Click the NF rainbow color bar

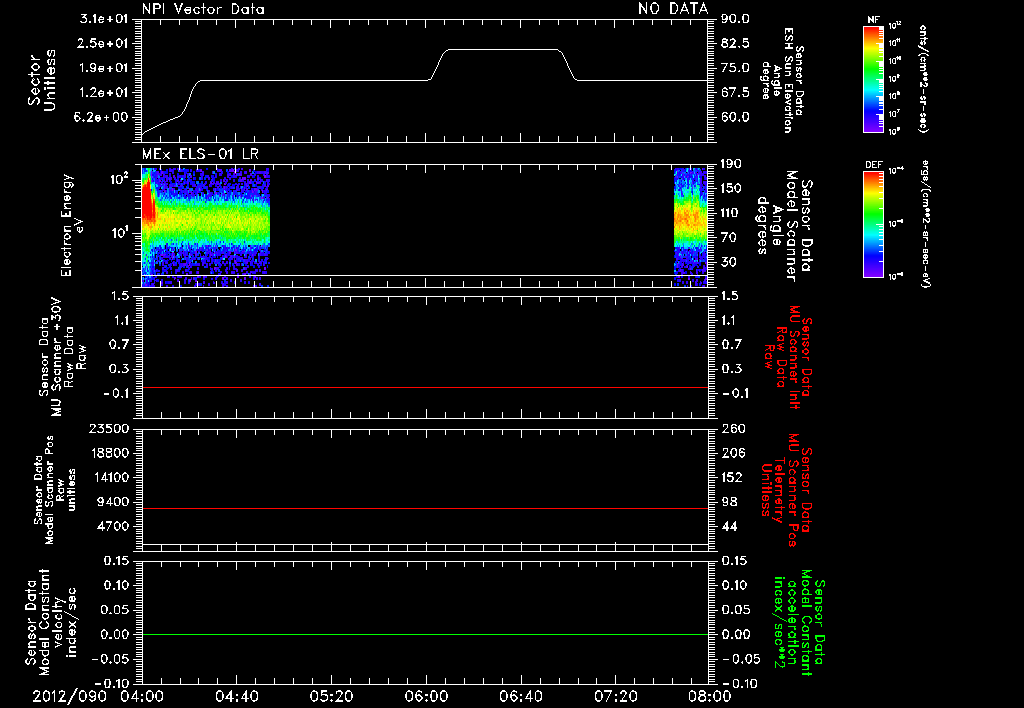(x=873, y=78)
